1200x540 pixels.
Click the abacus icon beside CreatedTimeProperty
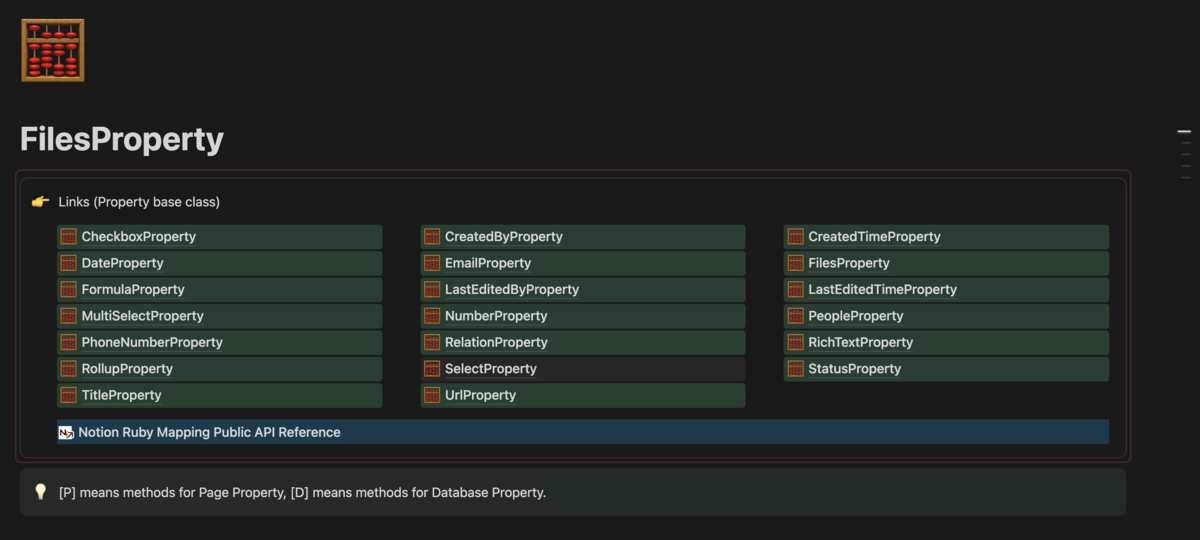[796, 237]
